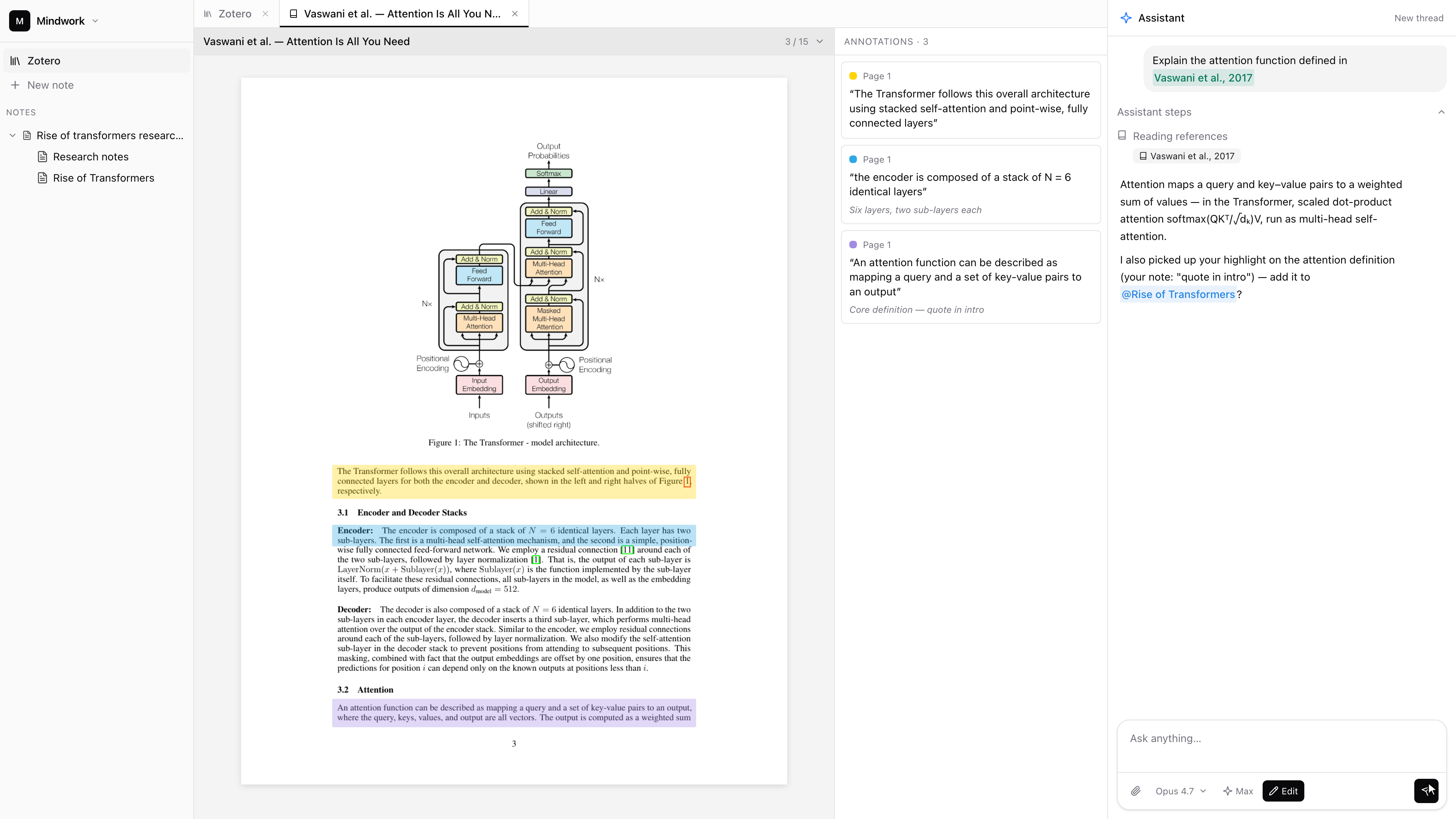Viewport: 1456px width, 819px height.
Task: Click the Zotero library icon in sidebar
Action: point(15,61)
